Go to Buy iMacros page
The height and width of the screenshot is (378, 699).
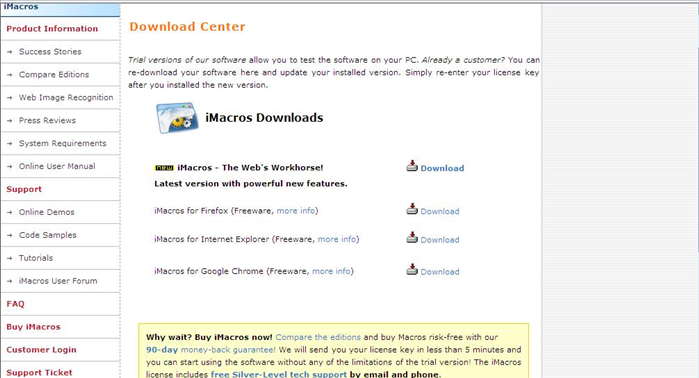[33, 327]
